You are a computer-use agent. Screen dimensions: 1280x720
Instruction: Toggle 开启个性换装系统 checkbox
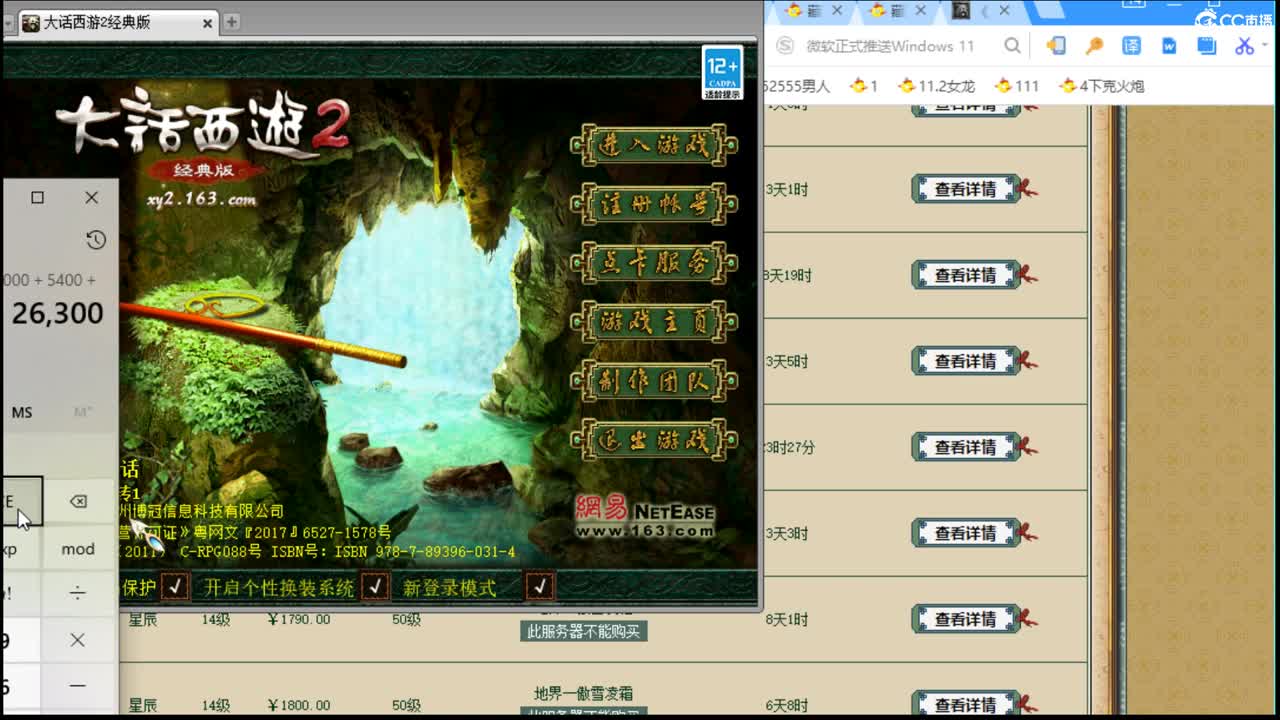tap(375, 586)
